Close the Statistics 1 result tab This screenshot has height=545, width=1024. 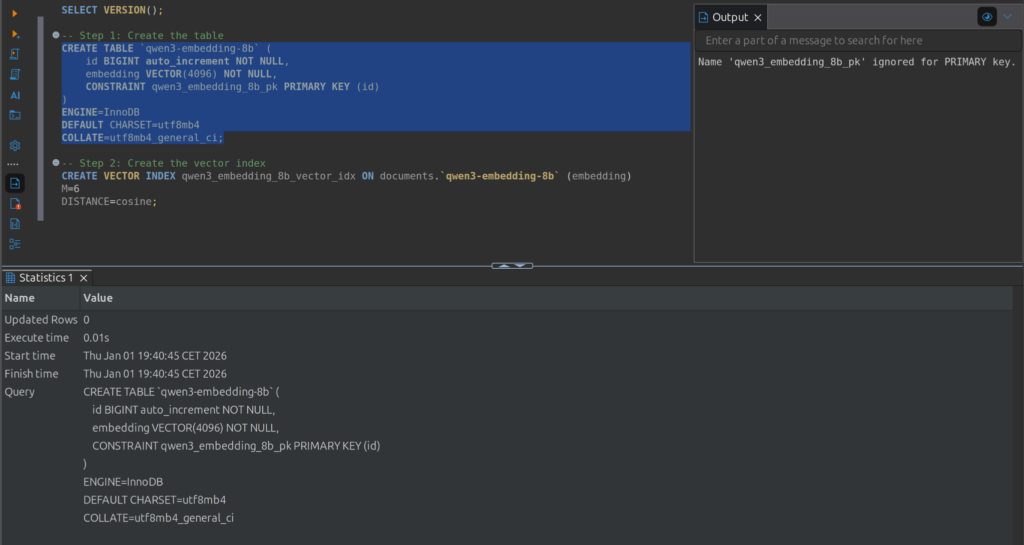(x=84, y=278)
